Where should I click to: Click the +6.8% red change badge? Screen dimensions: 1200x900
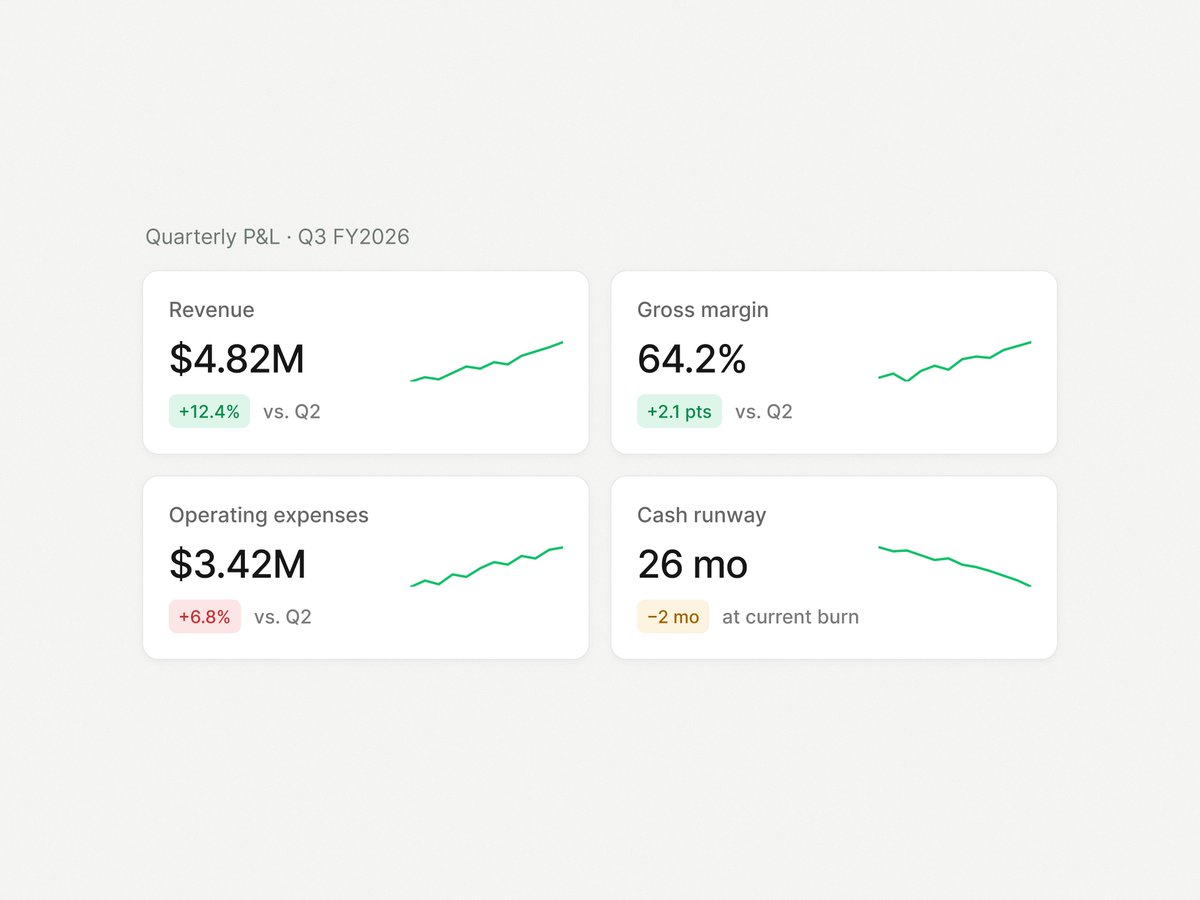pos(205,616)
